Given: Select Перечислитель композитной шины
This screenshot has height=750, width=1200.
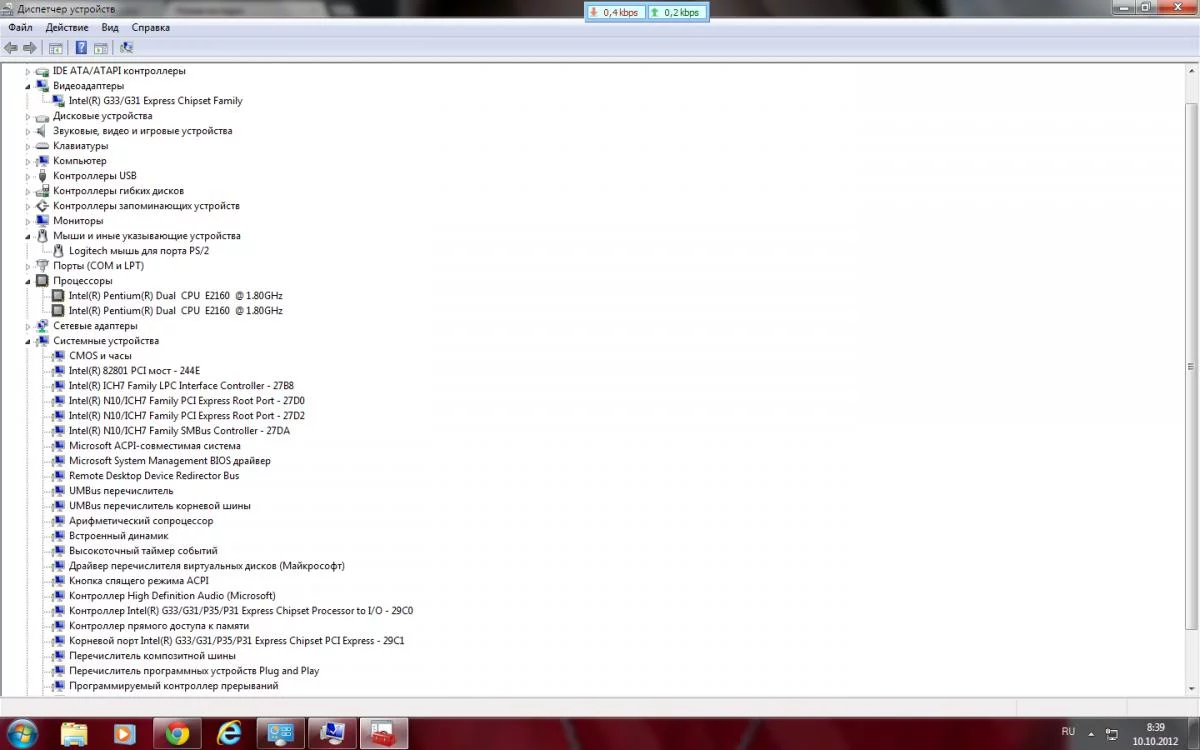Looking at the screenshot, I should click(x=152, y=656).
